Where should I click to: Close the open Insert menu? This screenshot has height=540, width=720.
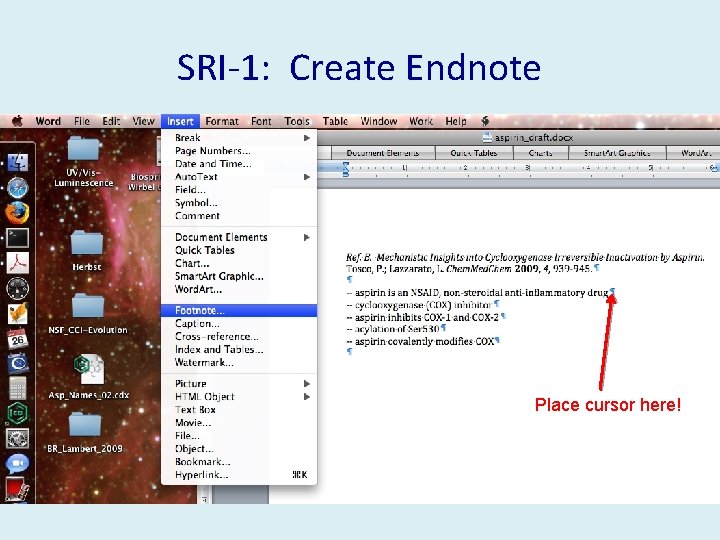pyautogui.click(x=180, y=121)
